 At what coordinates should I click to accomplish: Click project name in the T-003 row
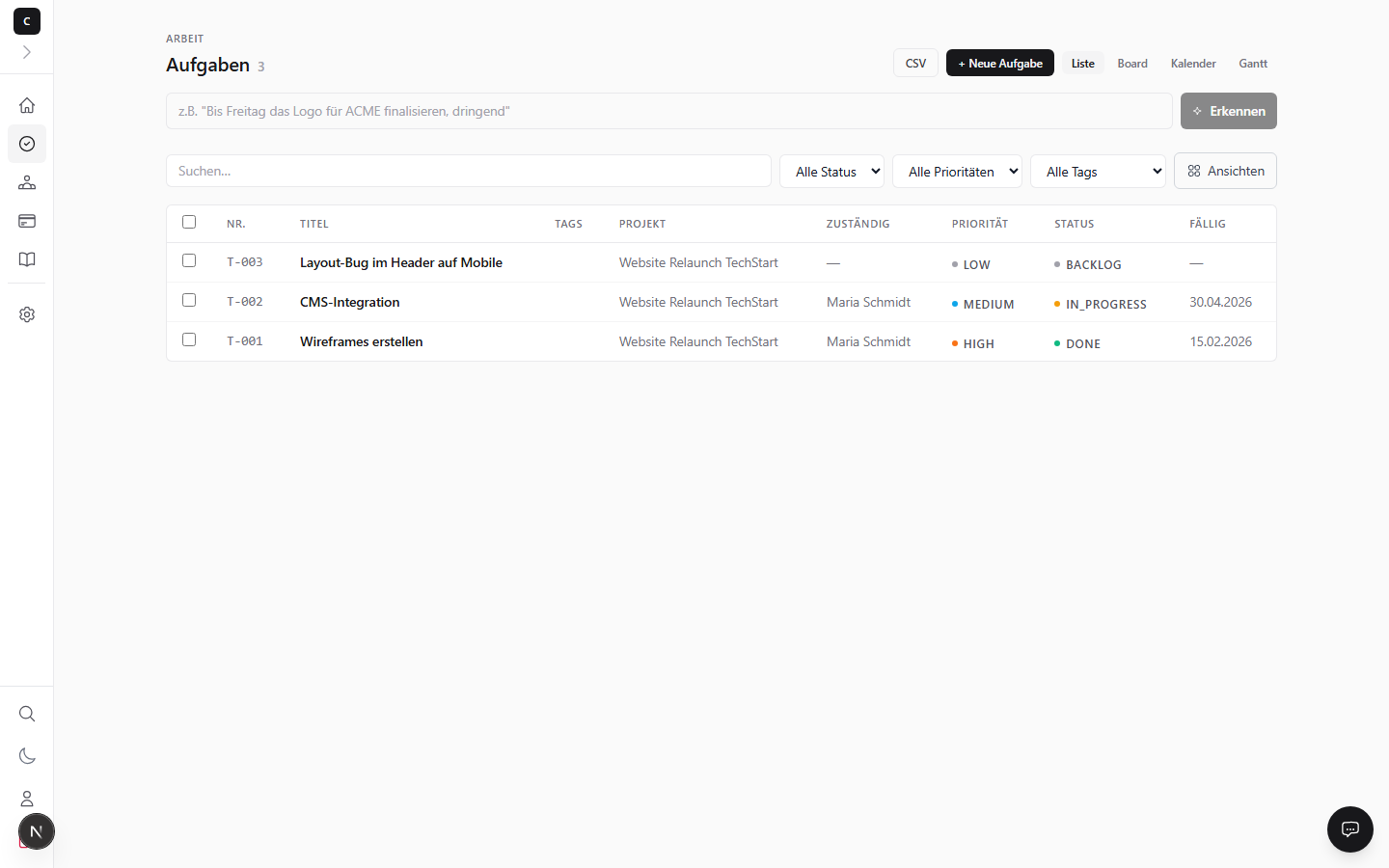coord(698,262)
